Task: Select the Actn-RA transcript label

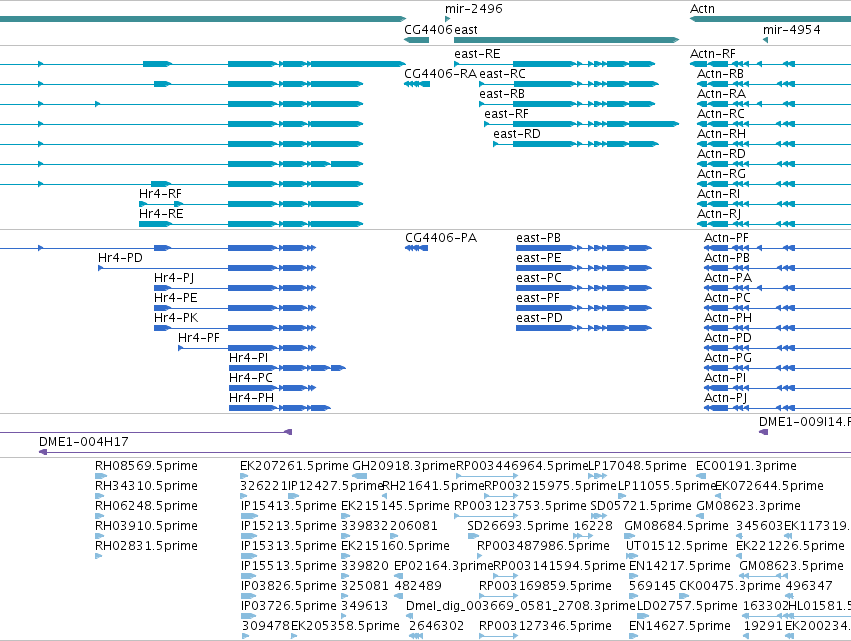Action: coord(721,94)
